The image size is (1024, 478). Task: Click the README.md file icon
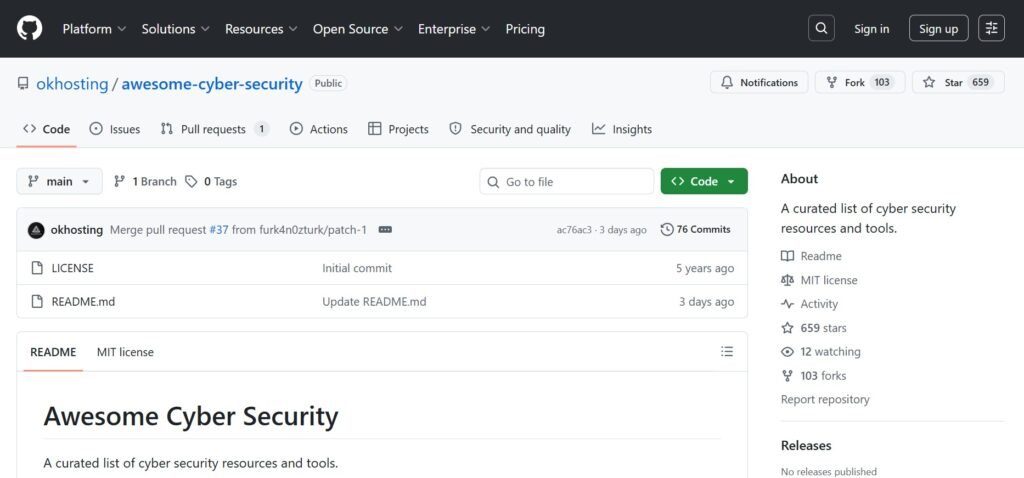click(37, 302)
